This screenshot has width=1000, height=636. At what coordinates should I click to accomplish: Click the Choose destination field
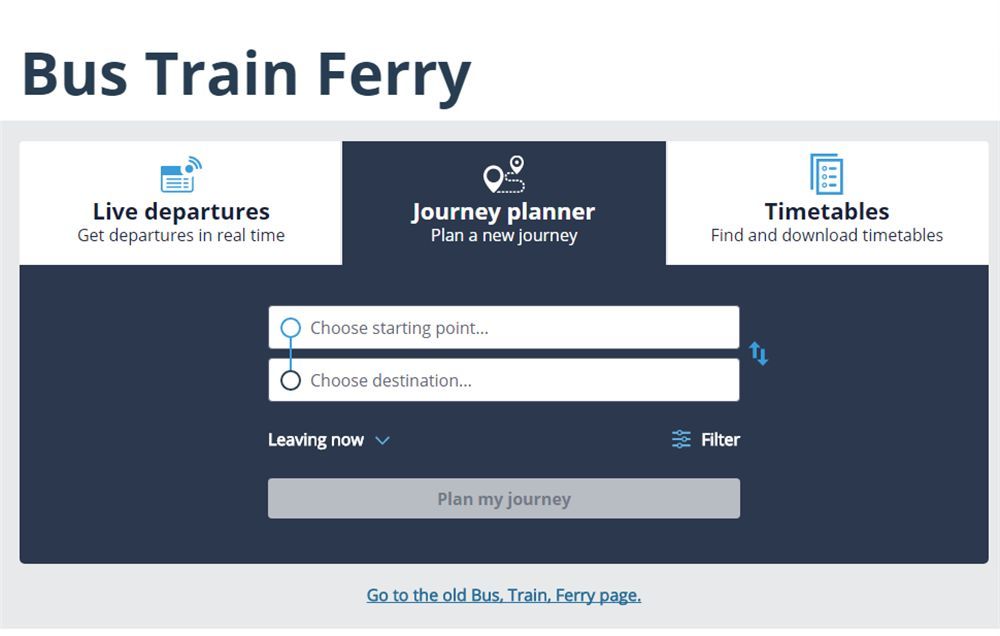click(x=504, y=380)
